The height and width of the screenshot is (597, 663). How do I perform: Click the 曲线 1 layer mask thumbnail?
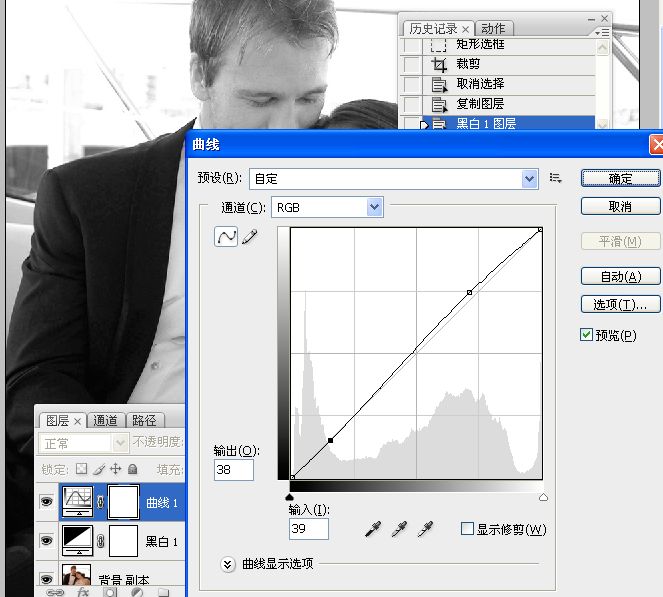(x=123, y=501)
